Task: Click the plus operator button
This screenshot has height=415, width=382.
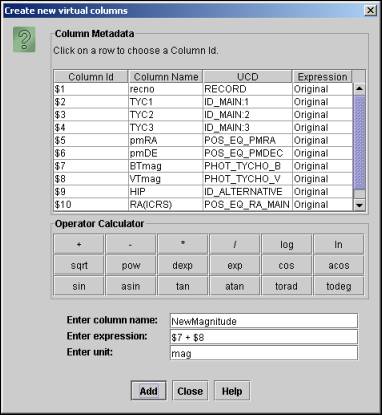Action: [x=79, y=244]
